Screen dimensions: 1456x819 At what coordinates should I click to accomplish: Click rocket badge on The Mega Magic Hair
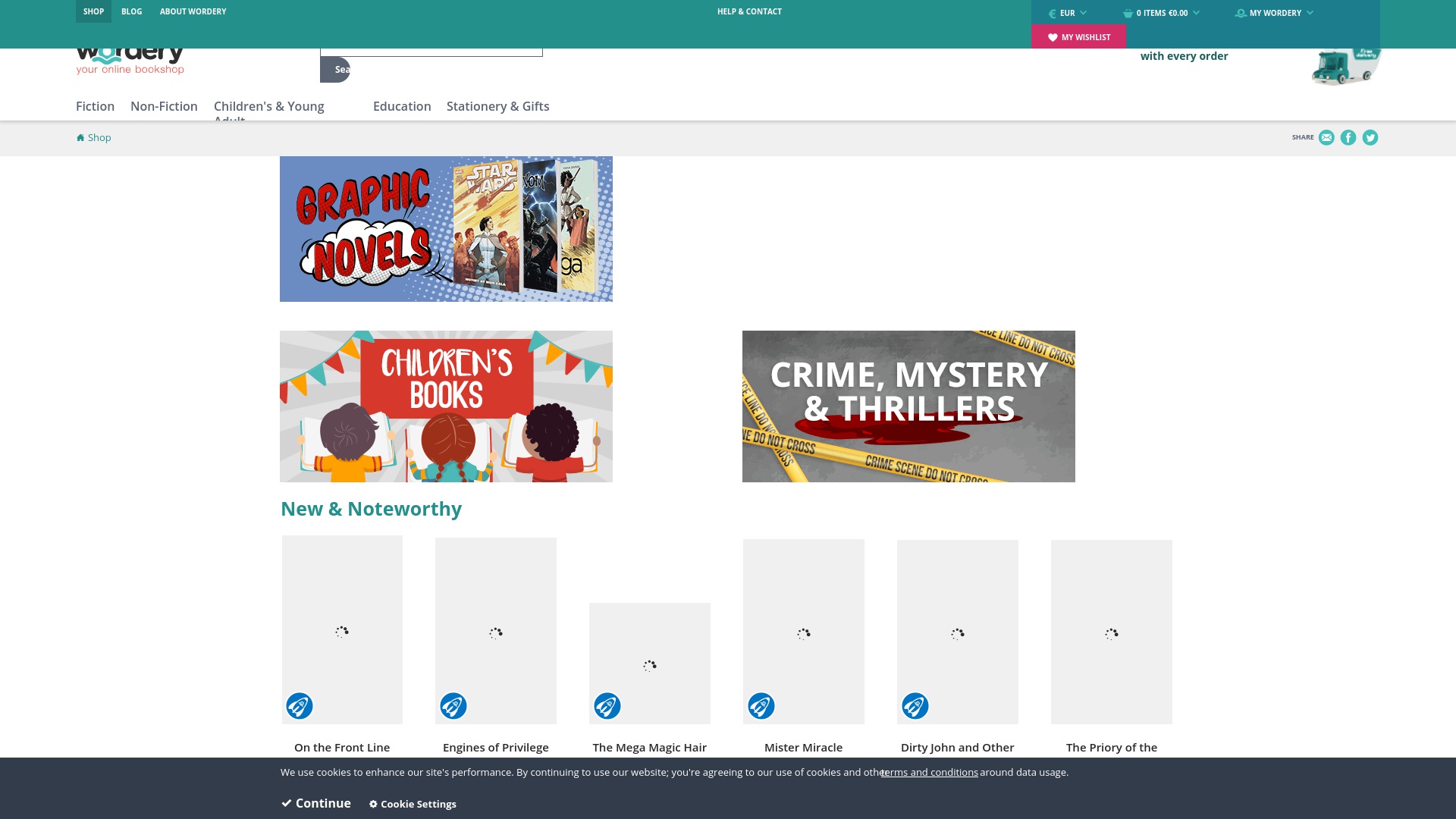click(x=607, y=706)
